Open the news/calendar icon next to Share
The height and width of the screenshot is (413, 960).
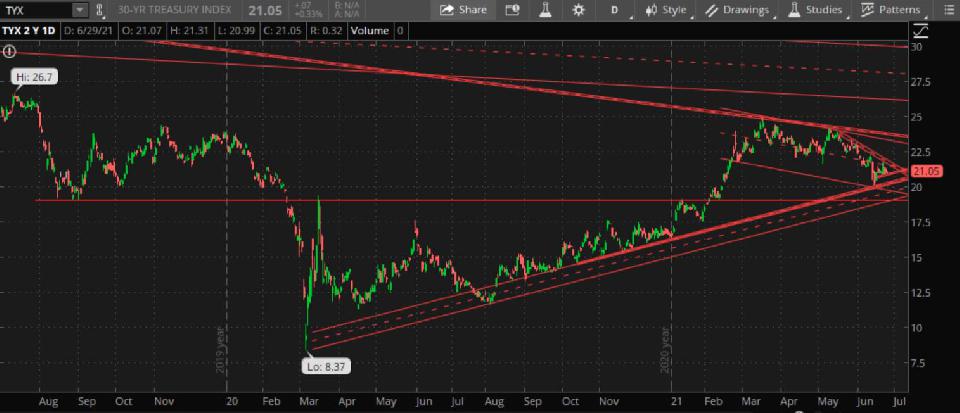pyautogui.click(x=512, y=10)
